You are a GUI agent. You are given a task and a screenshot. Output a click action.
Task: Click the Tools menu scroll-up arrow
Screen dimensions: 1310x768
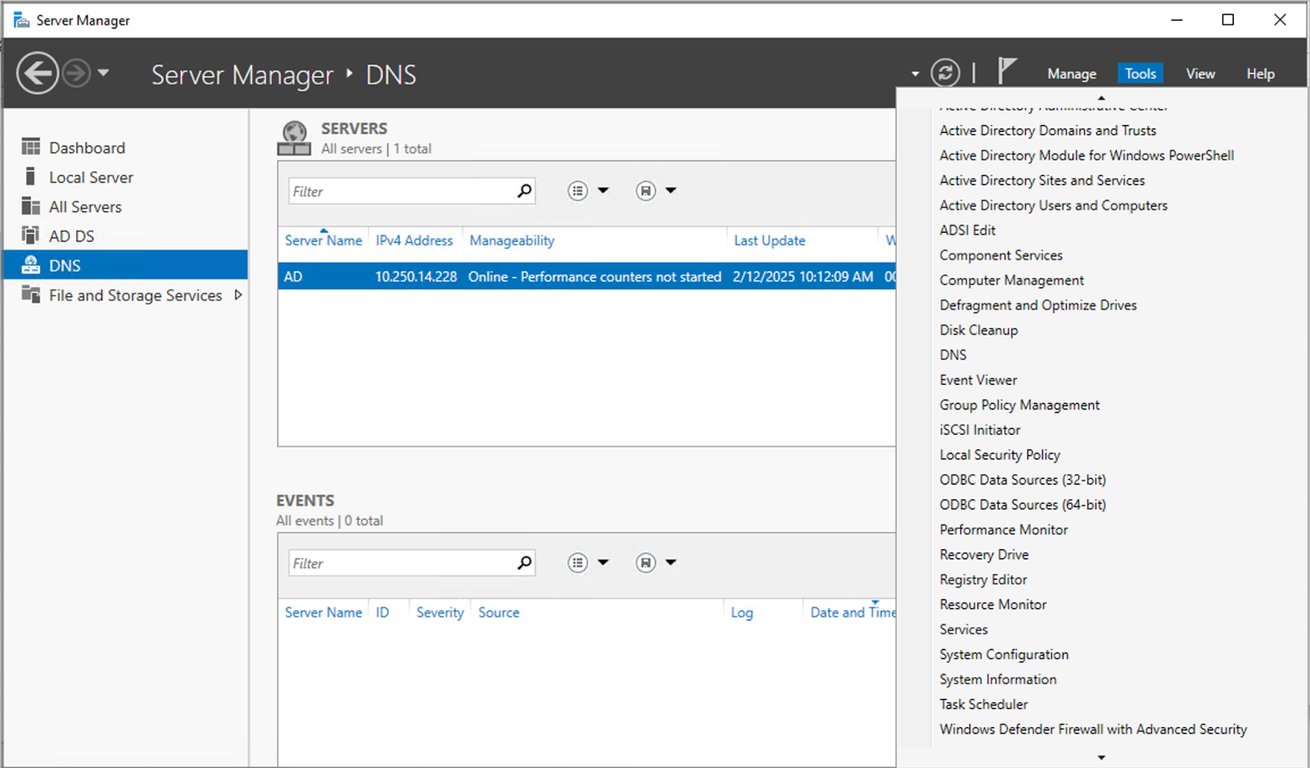(1101, 98)
